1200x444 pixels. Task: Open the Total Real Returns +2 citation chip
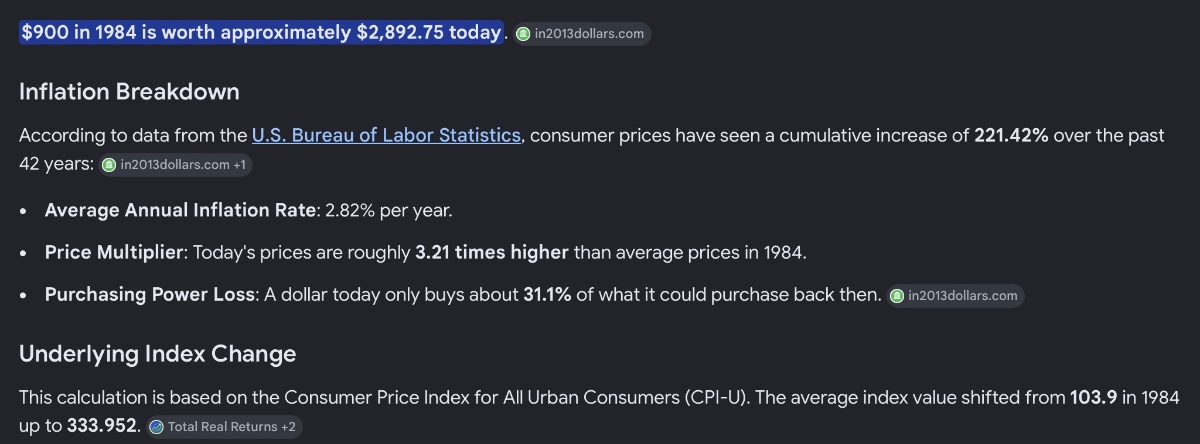click(x=222, y=427)
